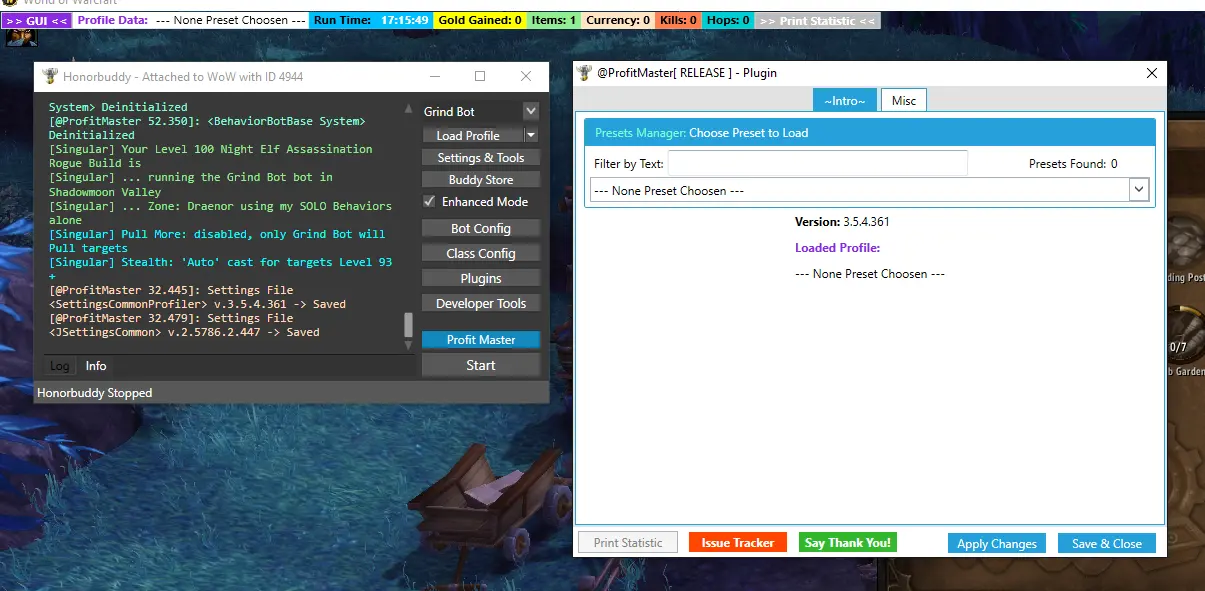Click the Honorbuddy title bar app icon
Image resolution: width=1205 pixels, height=591 pixels.
50,76
